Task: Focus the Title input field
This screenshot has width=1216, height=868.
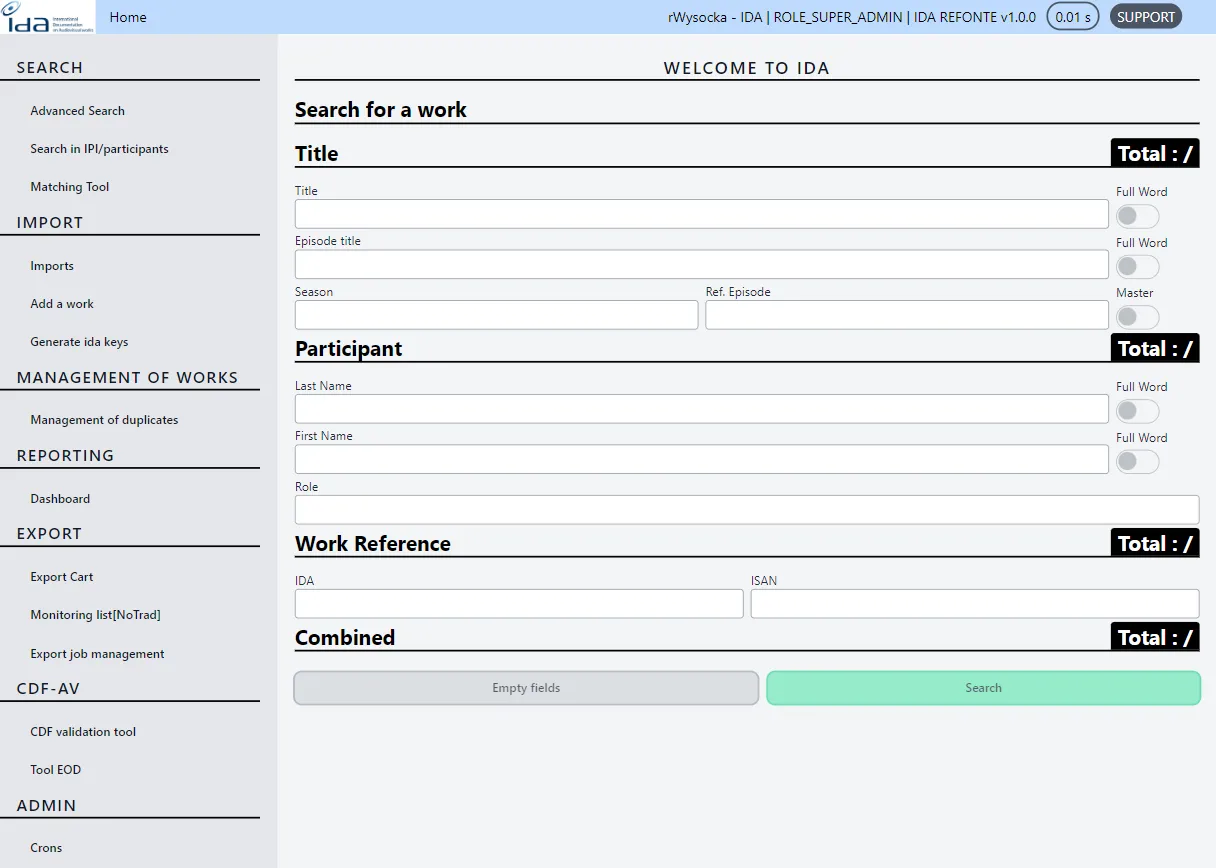Action: point(701,214)
